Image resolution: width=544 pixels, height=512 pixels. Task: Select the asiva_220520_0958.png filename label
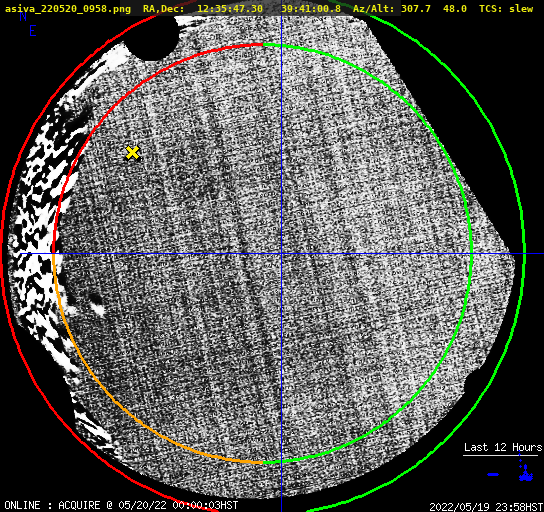click(x=68, y=9)
